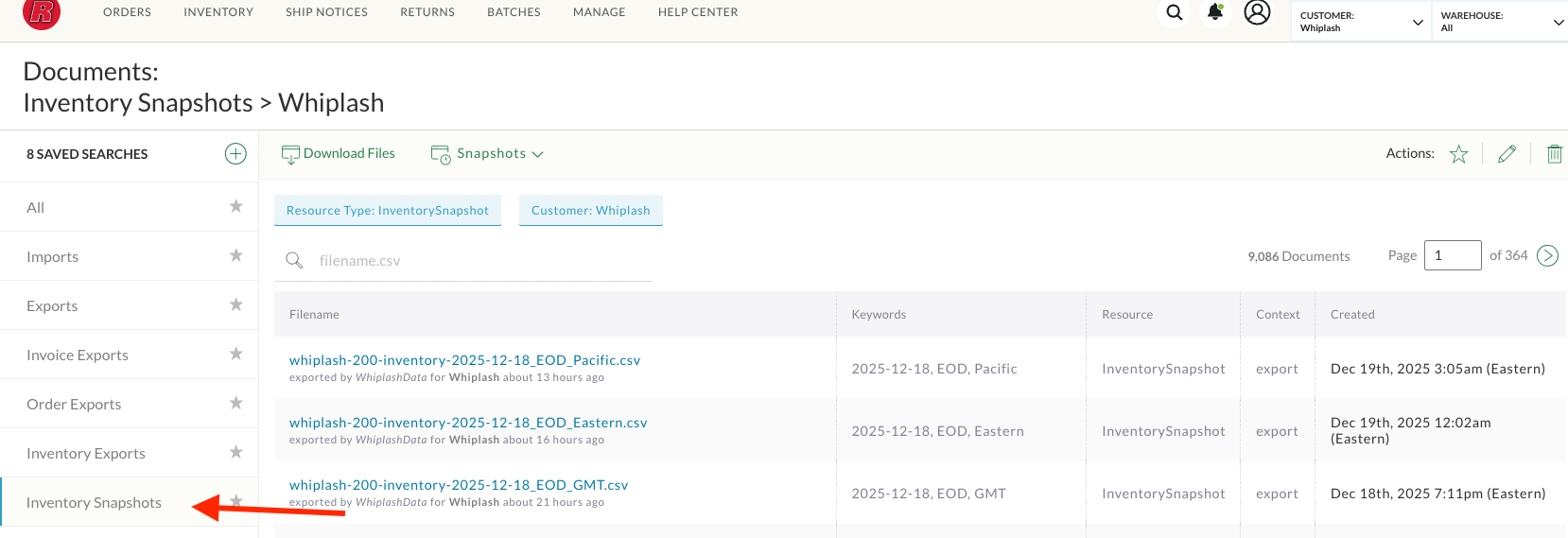The height and width of the screenshot is (538, 1568).
Task: Click keywords cell '2025-12-18, EOD, Pacific'
Action: (x=934, y=369)
